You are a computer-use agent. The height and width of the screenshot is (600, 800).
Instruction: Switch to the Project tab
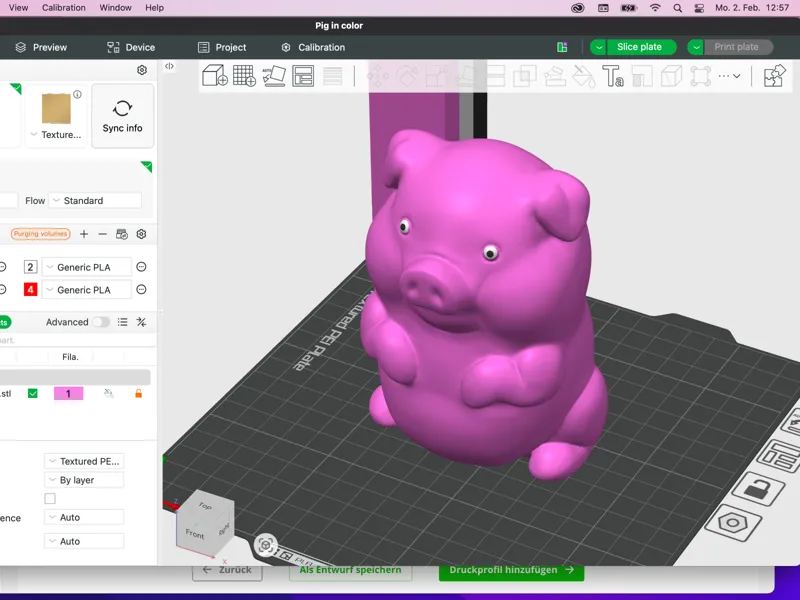click(x=222, y=47)
